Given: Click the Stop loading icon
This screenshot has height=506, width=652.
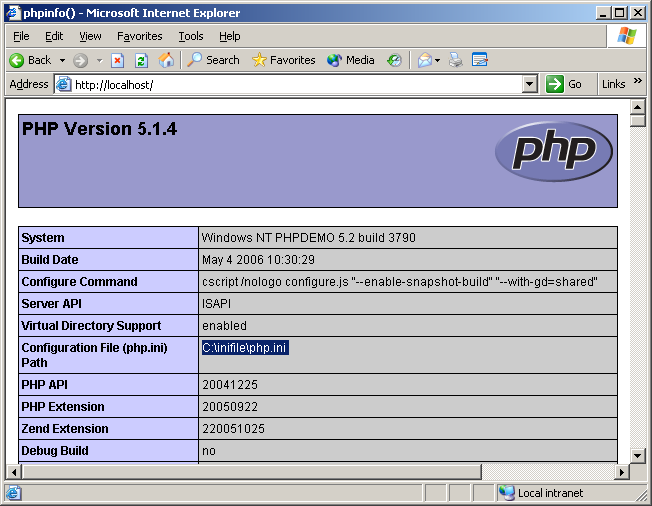Looking at the screenshot, I should point(118,60).
